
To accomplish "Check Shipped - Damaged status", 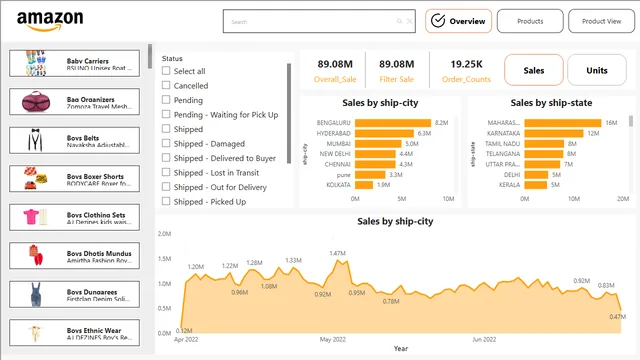I will 166,143.
